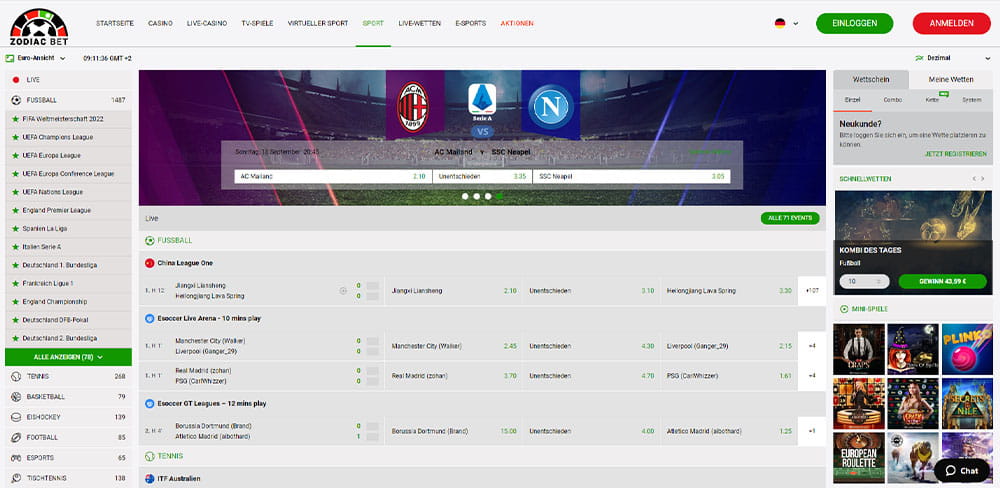Select the Eishockey puck icon

pos(16,417)
